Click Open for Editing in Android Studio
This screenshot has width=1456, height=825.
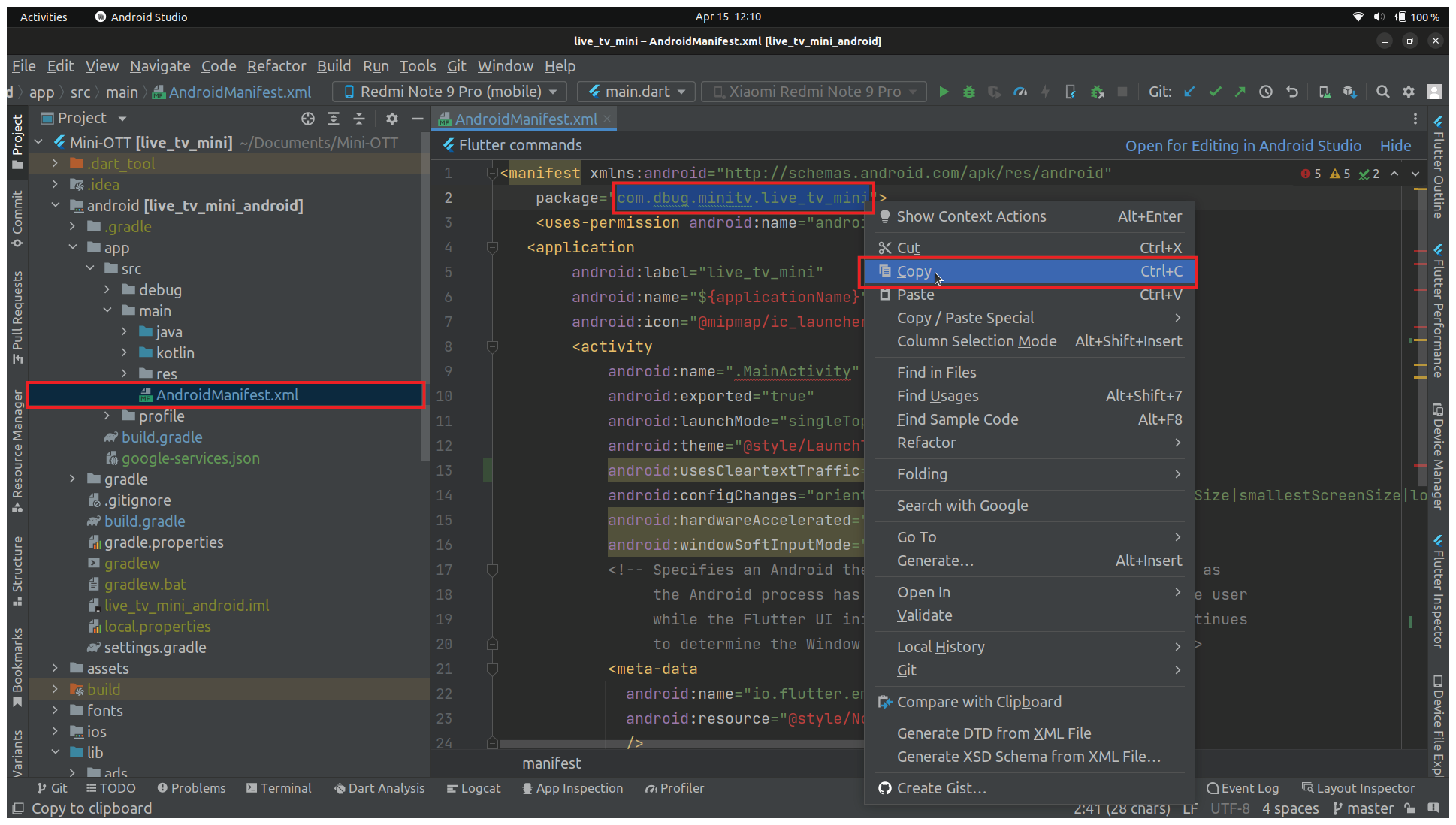click(x=1243, y=146)
